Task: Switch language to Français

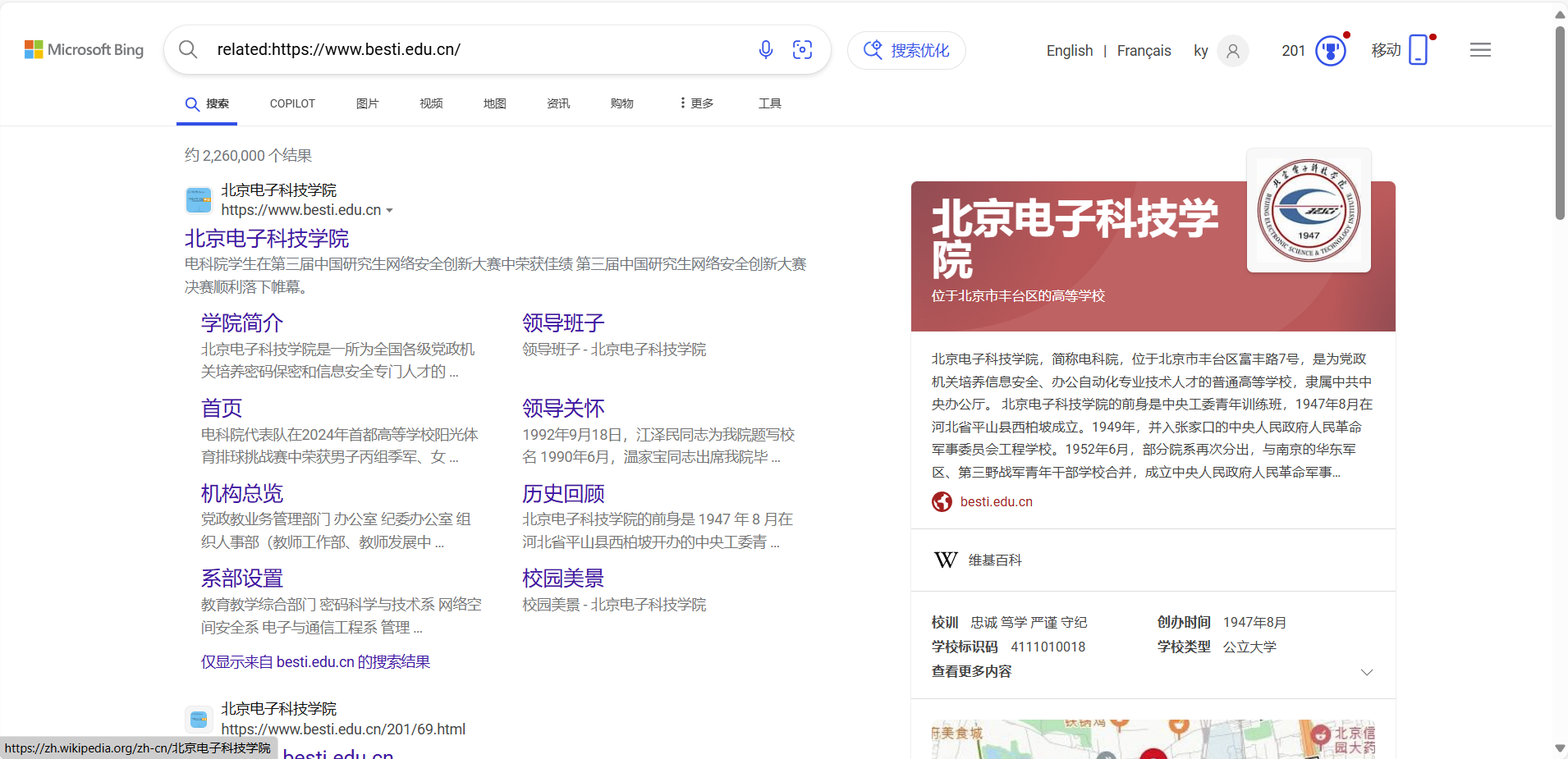Action: tap(1144, 51)
